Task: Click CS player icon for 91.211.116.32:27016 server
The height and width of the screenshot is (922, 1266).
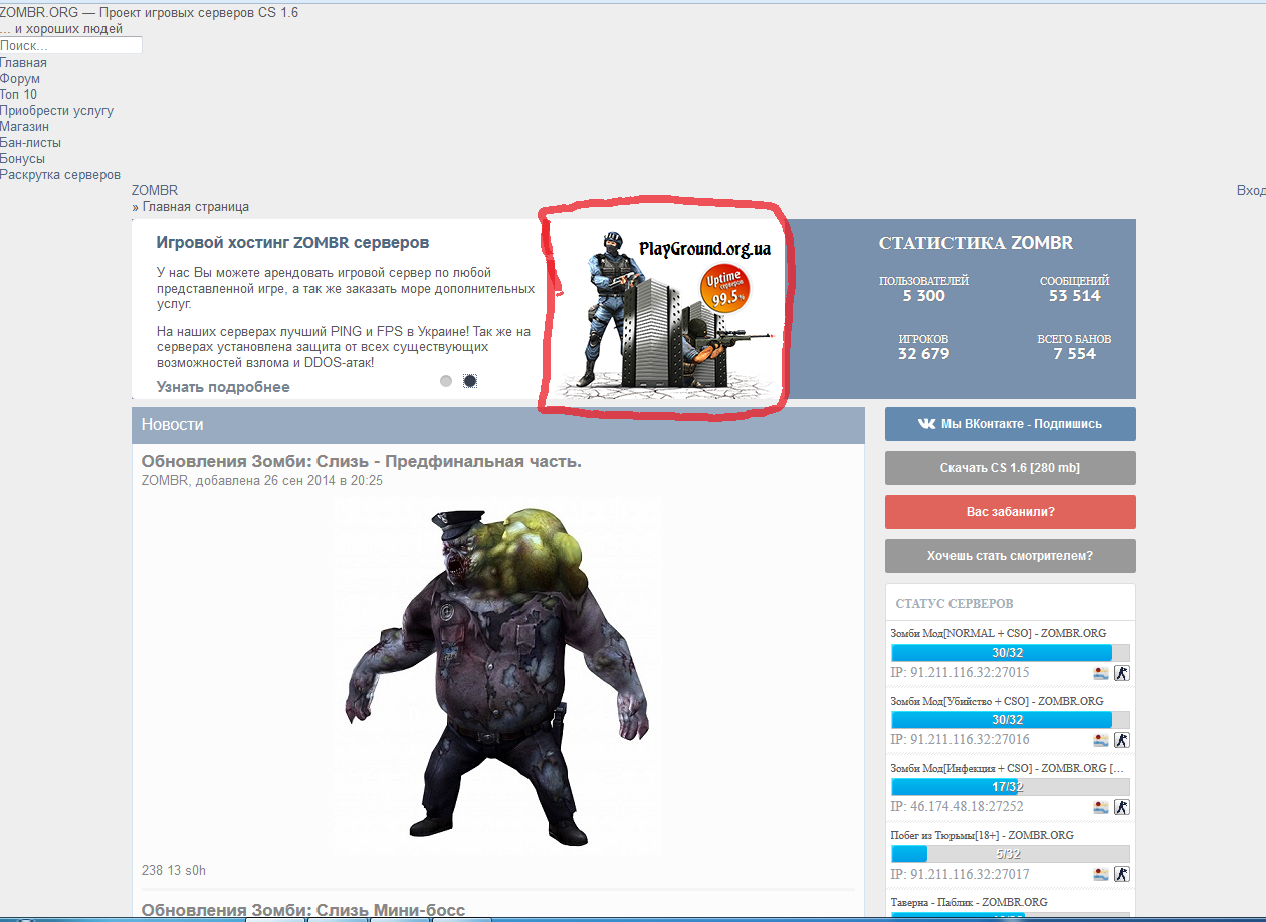Action: pyautogui.click(x=1122, y=740)
